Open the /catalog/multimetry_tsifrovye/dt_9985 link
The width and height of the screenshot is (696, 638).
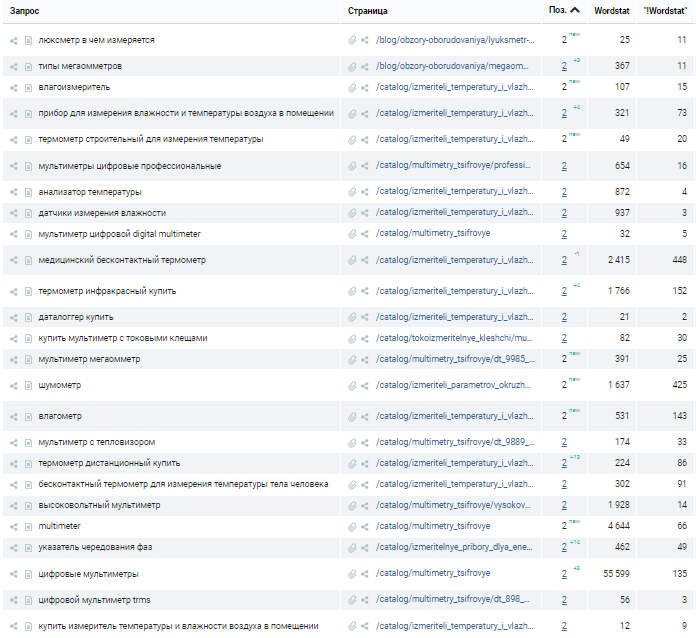pos(455,359)
